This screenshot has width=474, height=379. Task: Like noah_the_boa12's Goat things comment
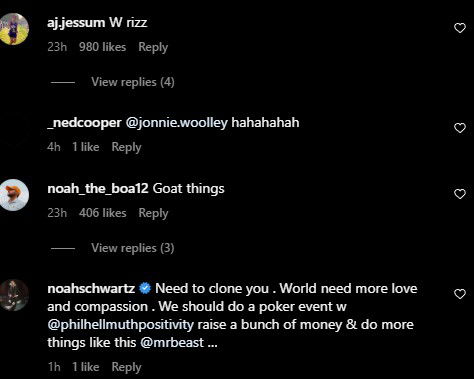click(x=460, y=194)
